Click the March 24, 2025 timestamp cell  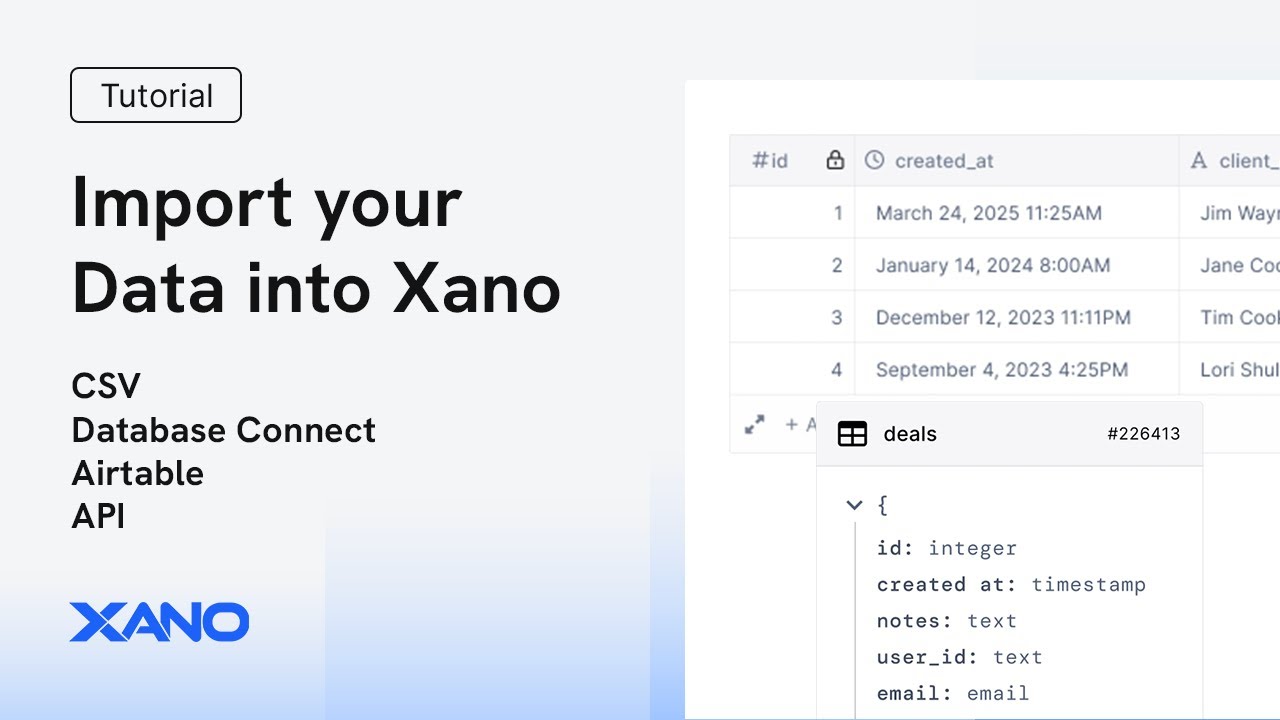pyautogui.click(x=988, y=212)
